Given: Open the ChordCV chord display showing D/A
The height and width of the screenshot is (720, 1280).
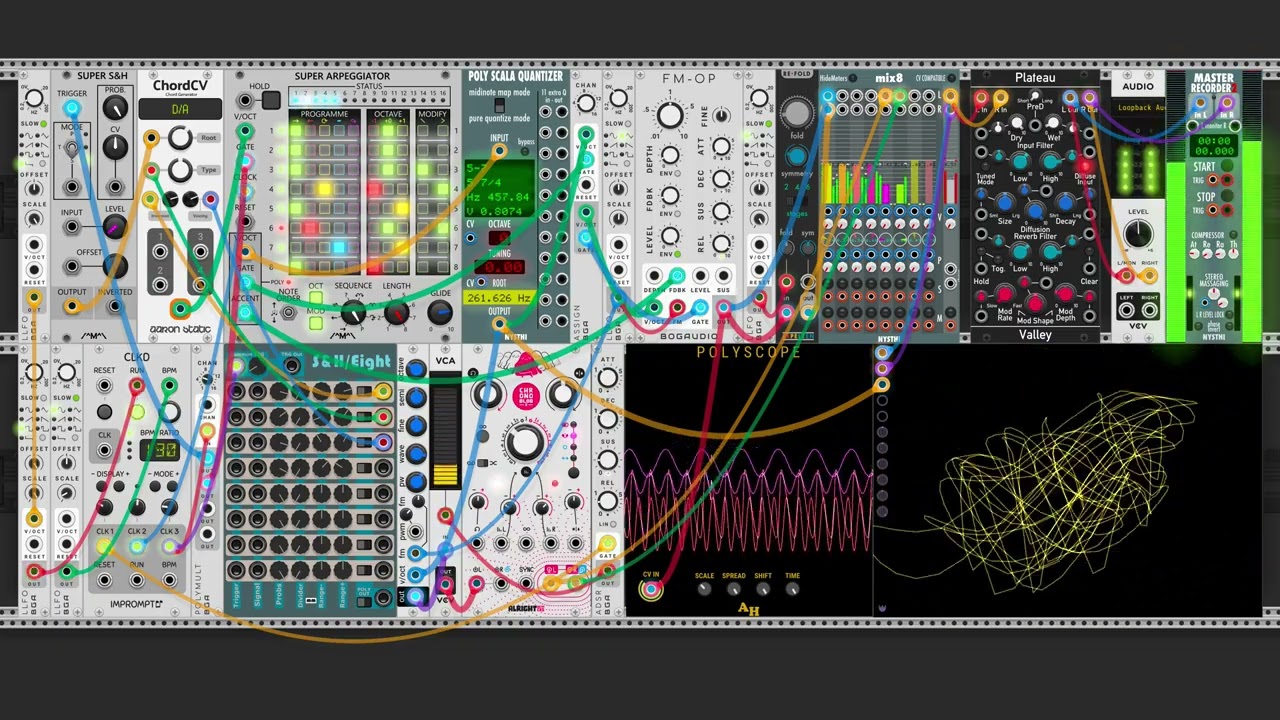Looking at the screenshot, I should 180,109.
